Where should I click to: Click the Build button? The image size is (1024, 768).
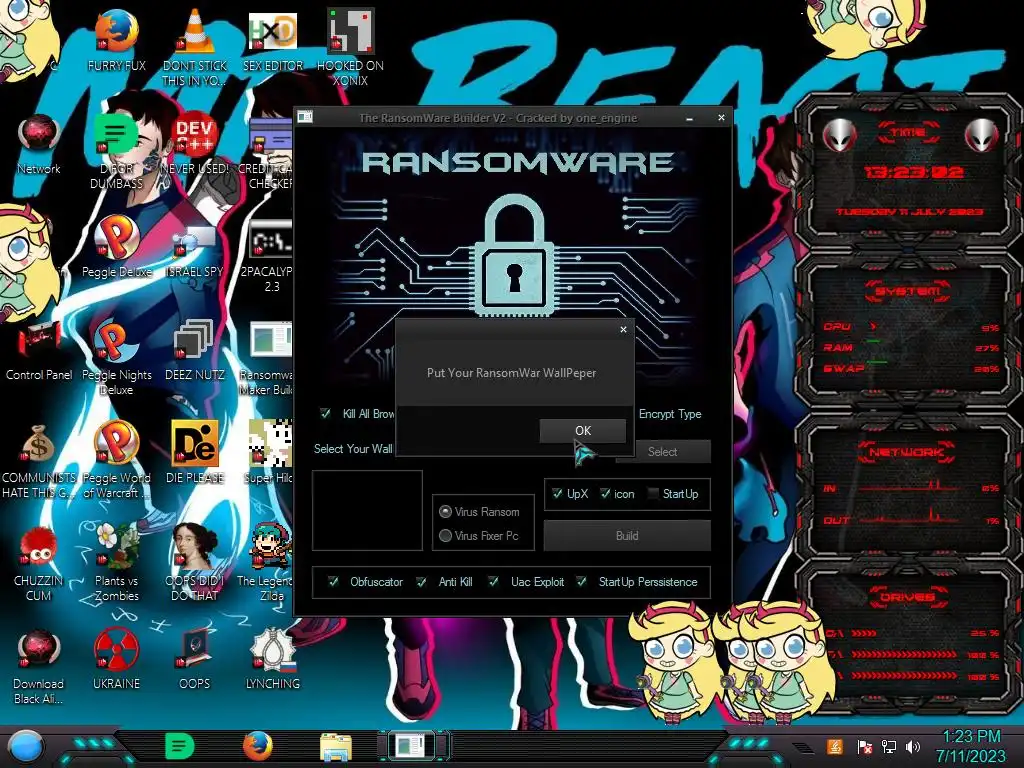pos(627,536)
